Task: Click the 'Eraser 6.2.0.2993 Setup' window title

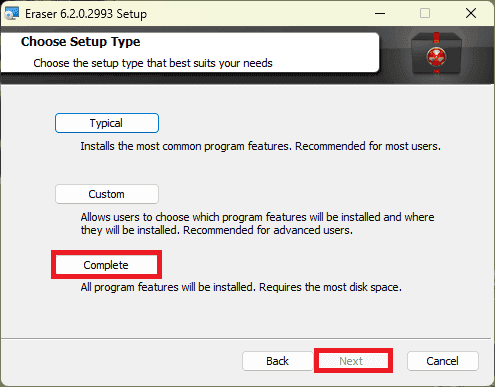Action: [x=86, y=14]
